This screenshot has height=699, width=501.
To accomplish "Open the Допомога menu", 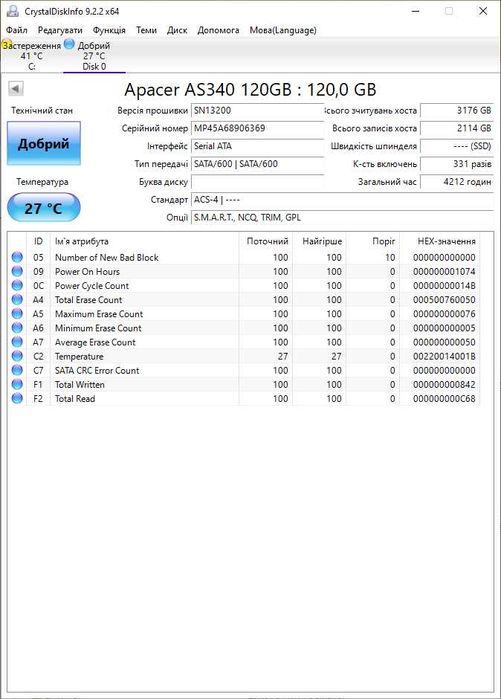I will (218, 30).
